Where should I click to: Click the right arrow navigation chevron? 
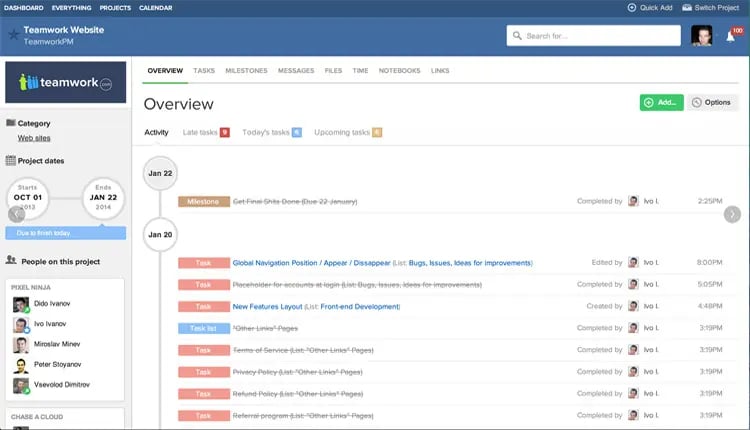pos(733,214)
